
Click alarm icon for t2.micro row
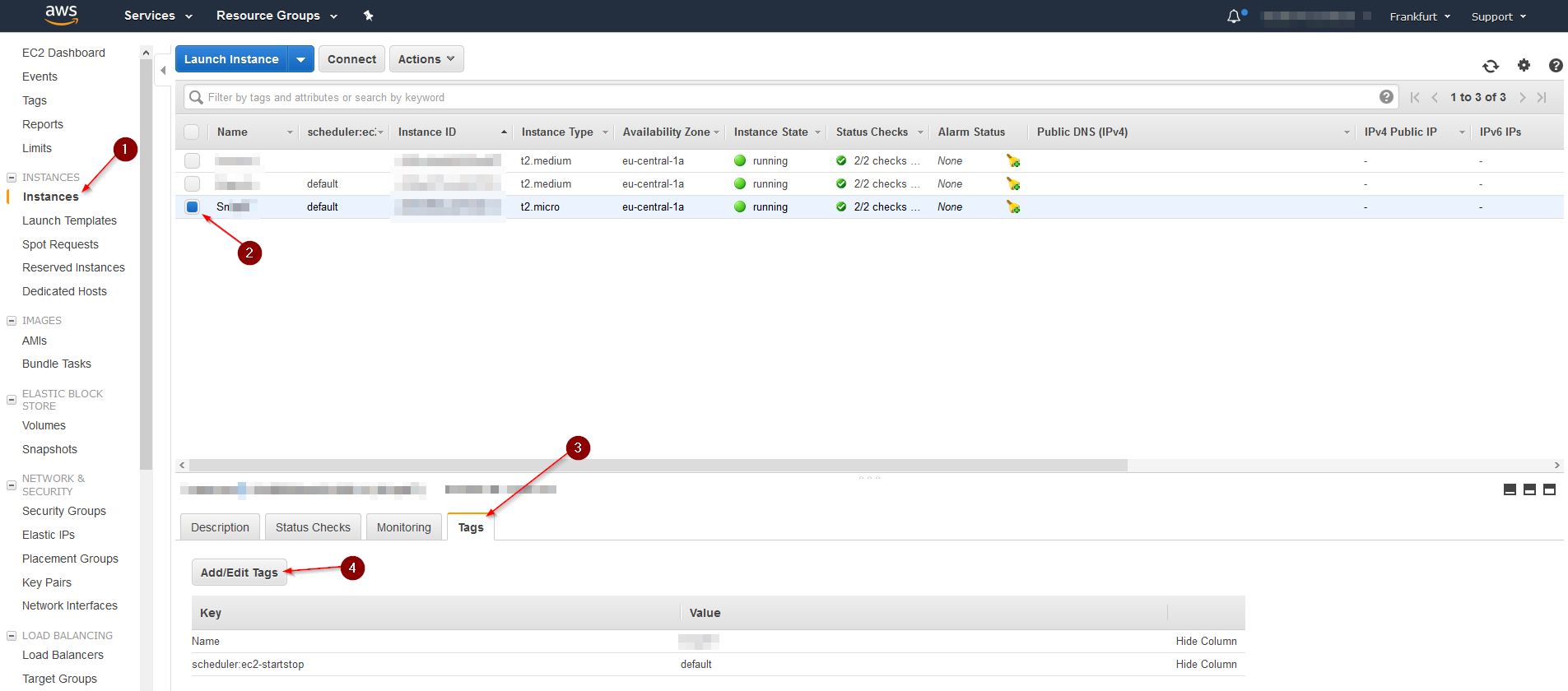(1013, 206)
